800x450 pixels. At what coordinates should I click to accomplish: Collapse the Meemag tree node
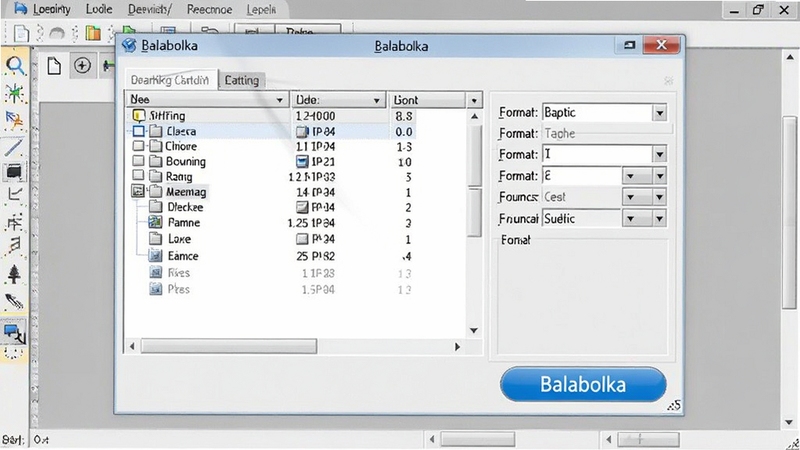(x=138, y=191)
